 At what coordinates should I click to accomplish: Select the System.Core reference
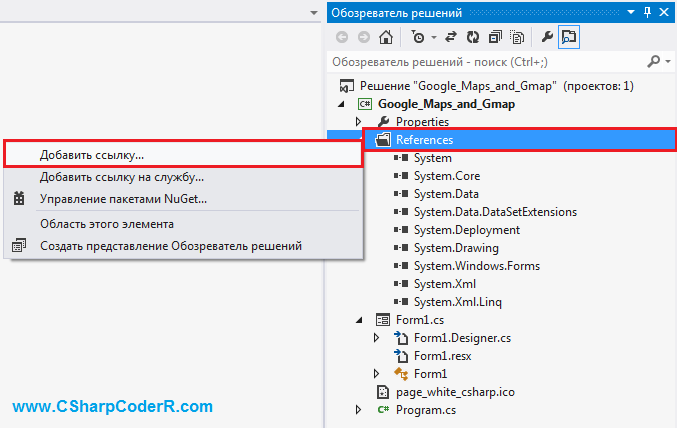click(447, 176)
